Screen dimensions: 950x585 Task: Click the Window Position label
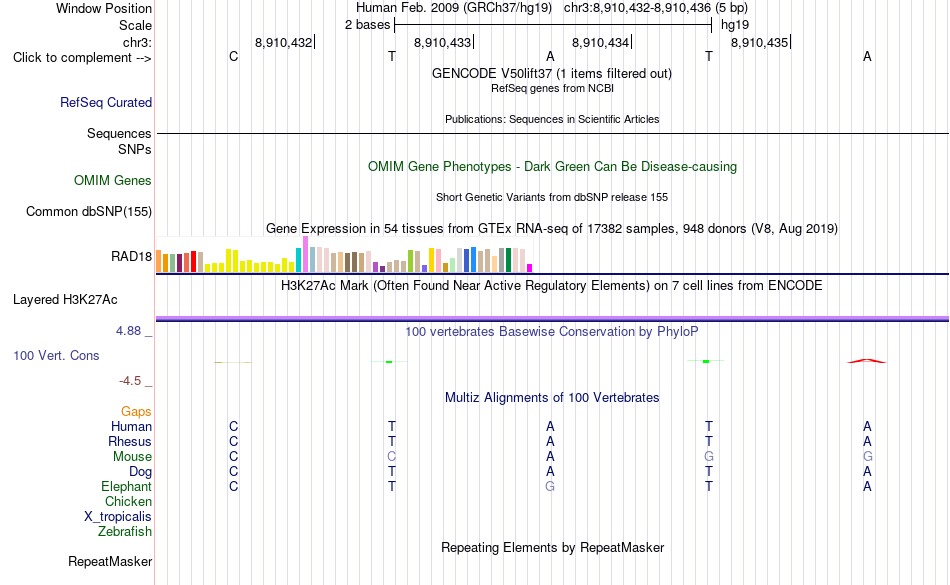(x=104, y=8)
